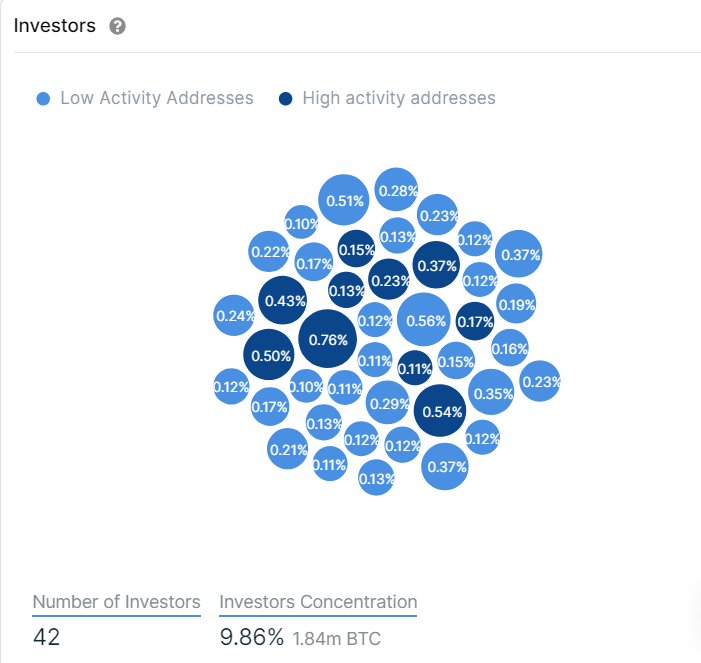This screenshot has height=663, width=701.
Task: Click the 0.24% bubble
Action: pos(234,316)
